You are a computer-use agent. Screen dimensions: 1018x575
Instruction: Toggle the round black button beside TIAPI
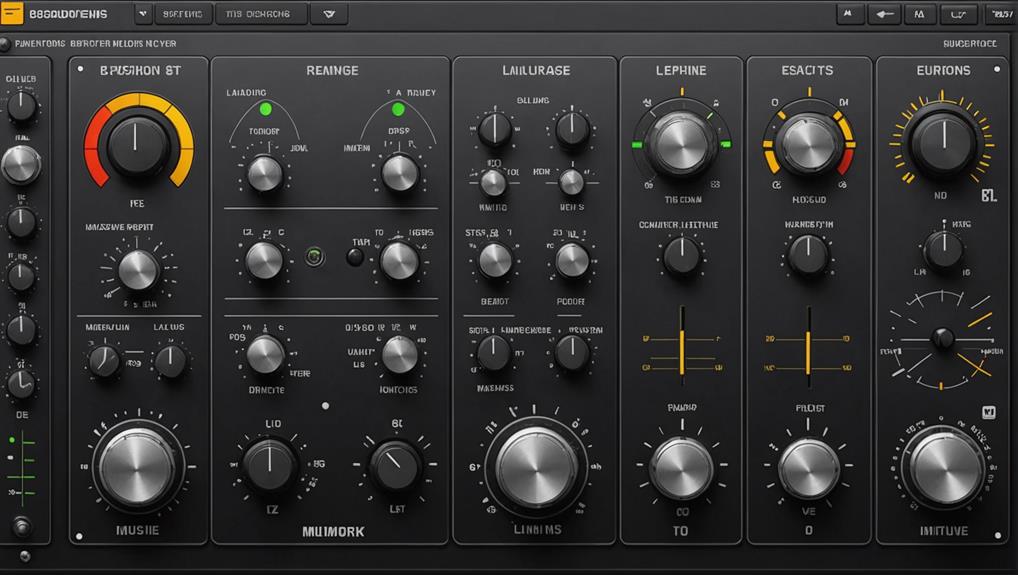click(354, 258)
